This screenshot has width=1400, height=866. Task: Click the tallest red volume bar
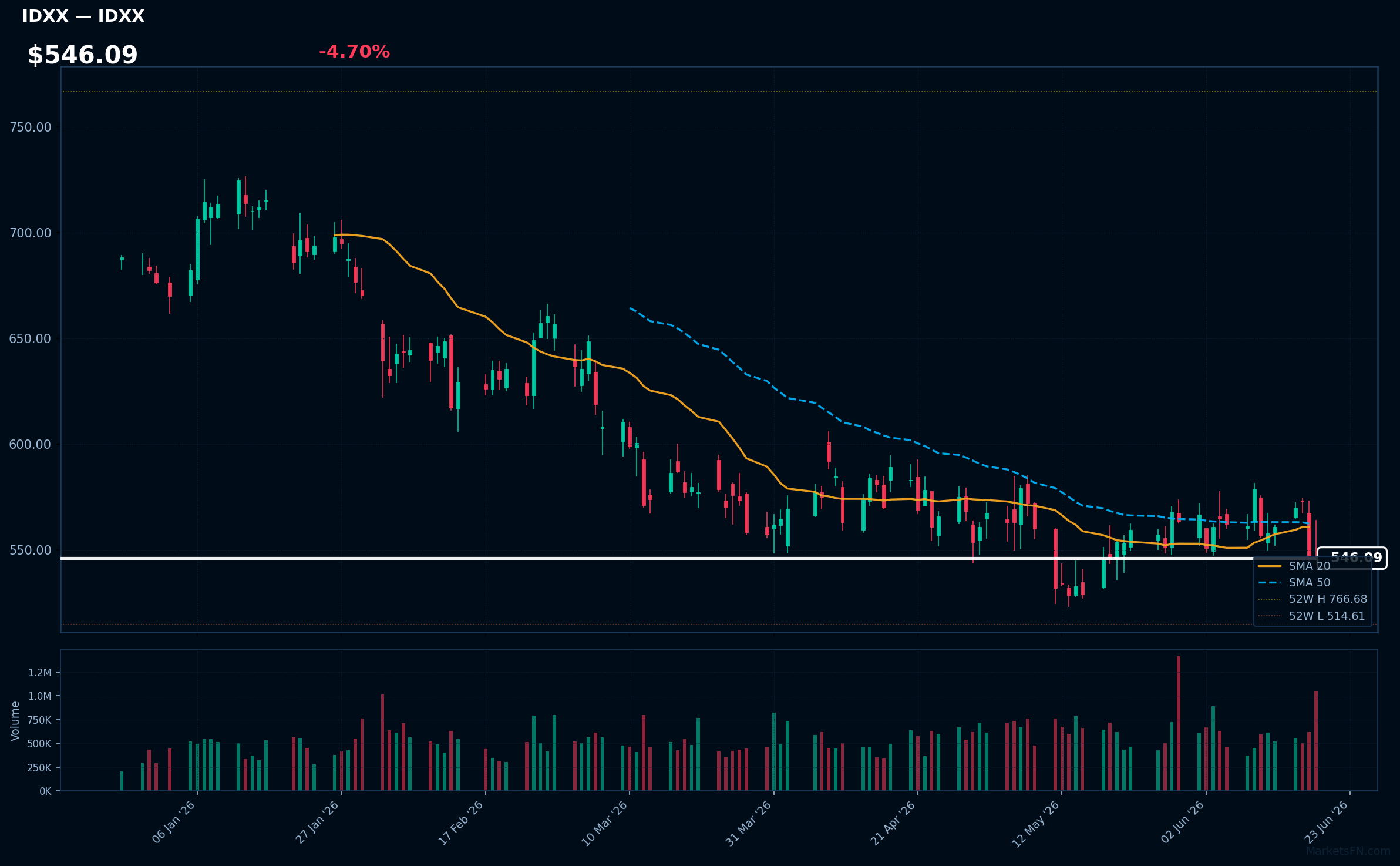1179,723
